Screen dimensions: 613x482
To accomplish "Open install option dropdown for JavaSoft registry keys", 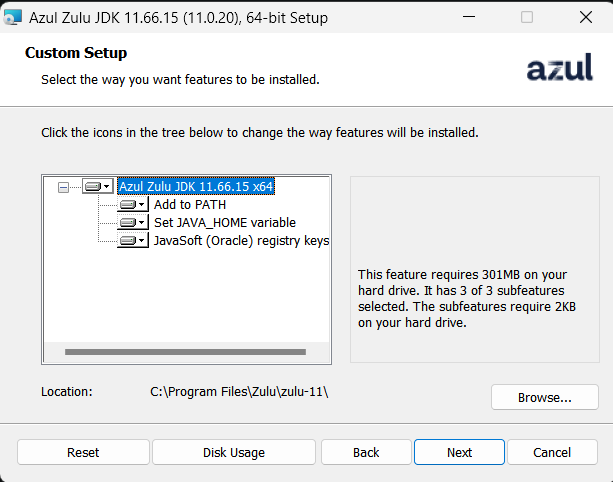I will (x=133, y=240).
